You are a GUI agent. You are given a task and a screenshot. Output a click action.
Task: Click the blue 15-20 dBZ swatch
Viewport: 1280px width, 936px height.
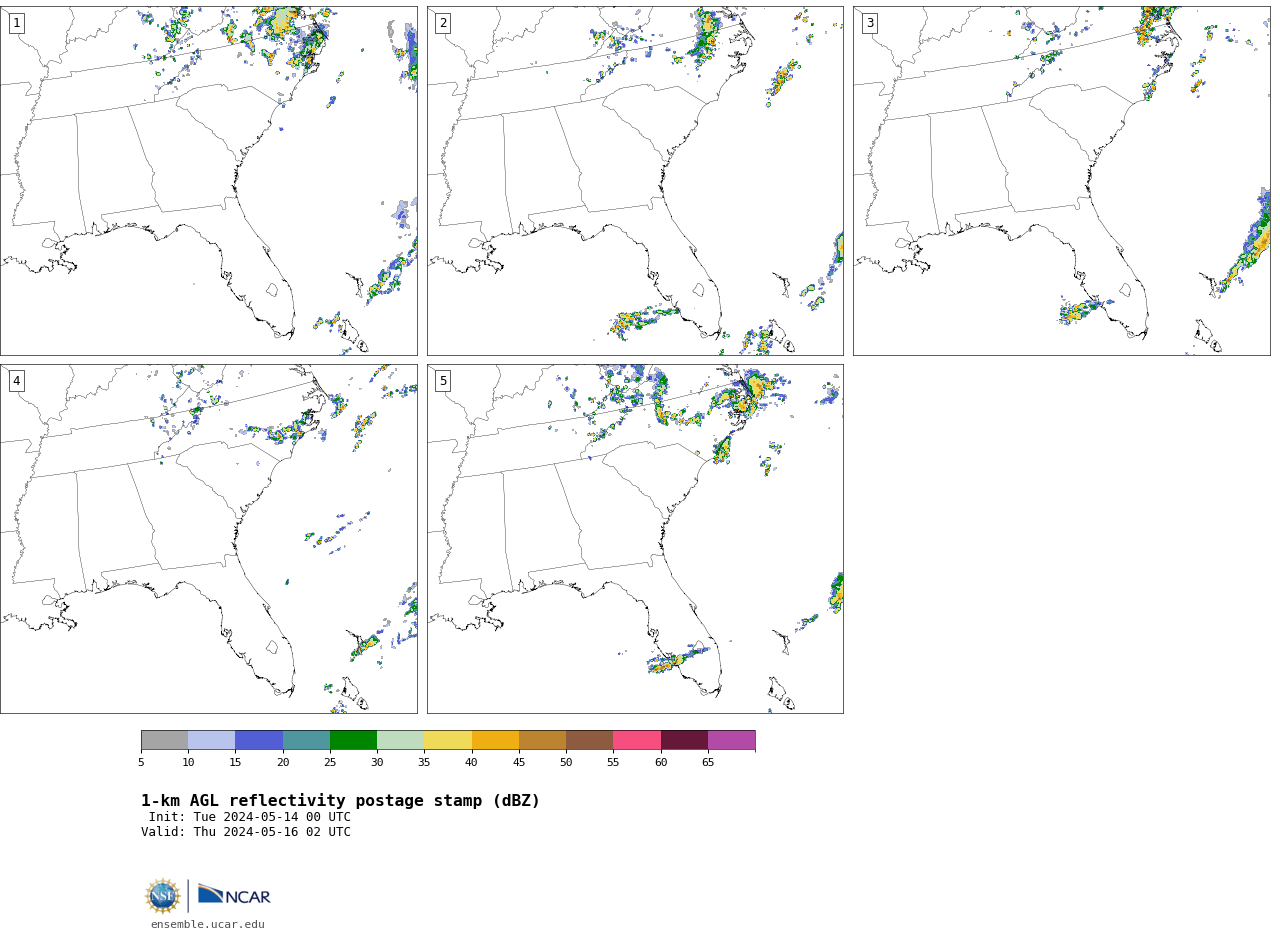tap(259, 740)
